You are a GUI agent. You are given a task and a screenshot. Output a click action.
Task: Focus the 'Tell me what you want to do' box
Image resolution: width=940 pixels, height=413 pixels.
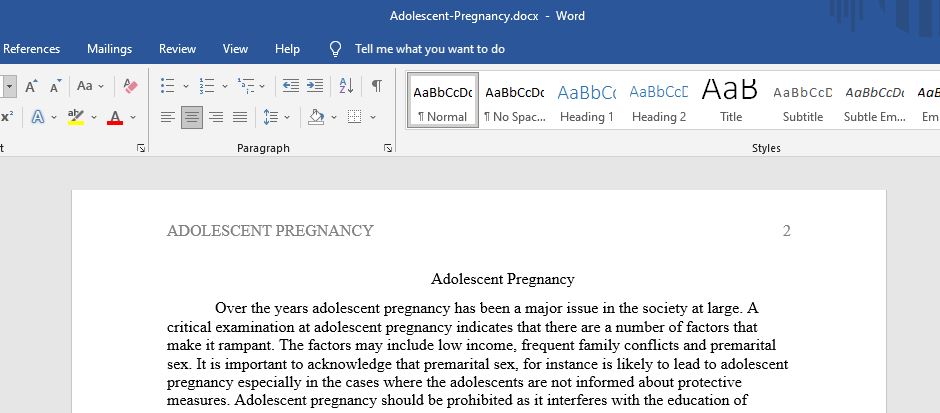tap(429, 49)
